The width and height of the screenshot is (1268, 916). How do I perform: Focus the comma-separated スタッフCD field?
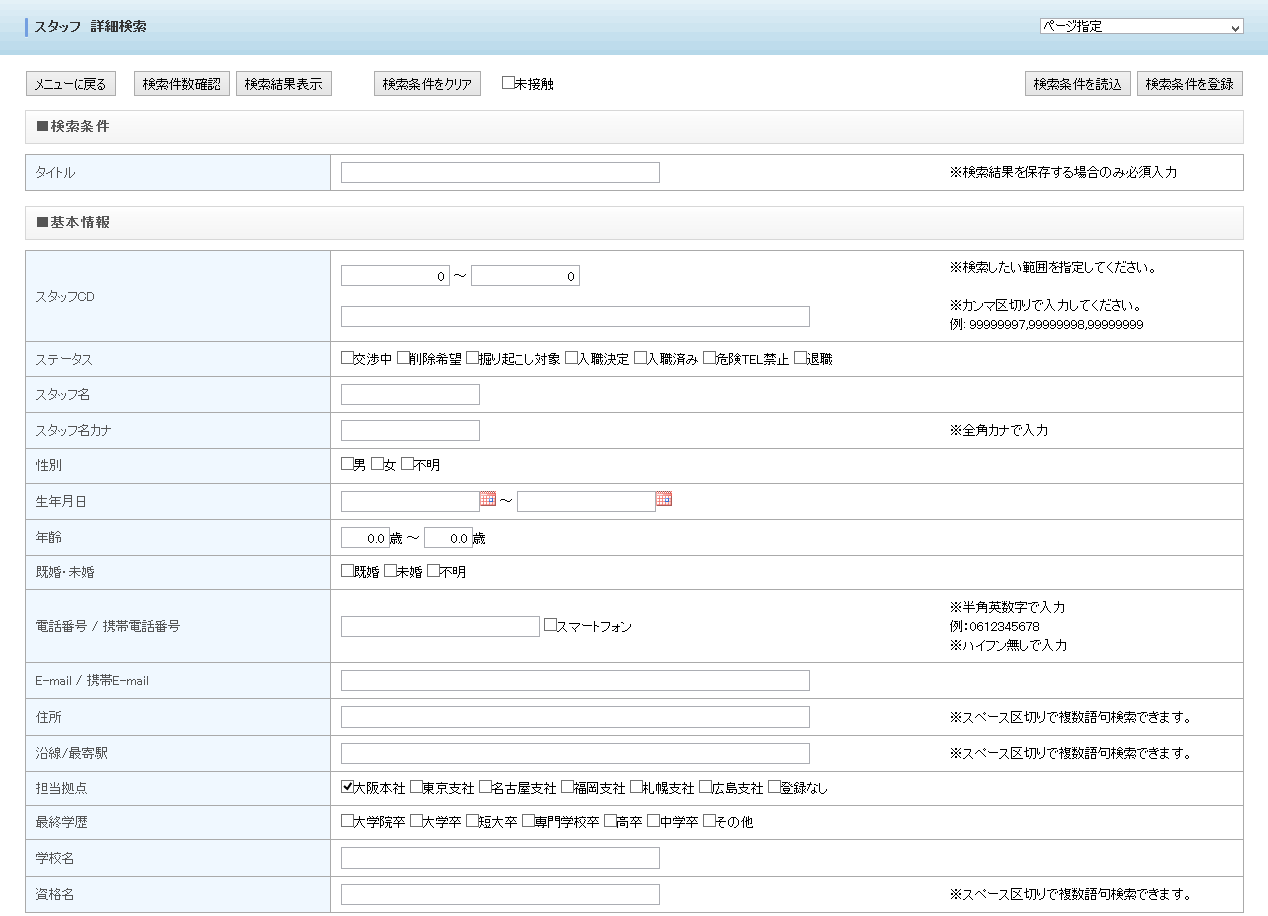[x=575, y=317]
